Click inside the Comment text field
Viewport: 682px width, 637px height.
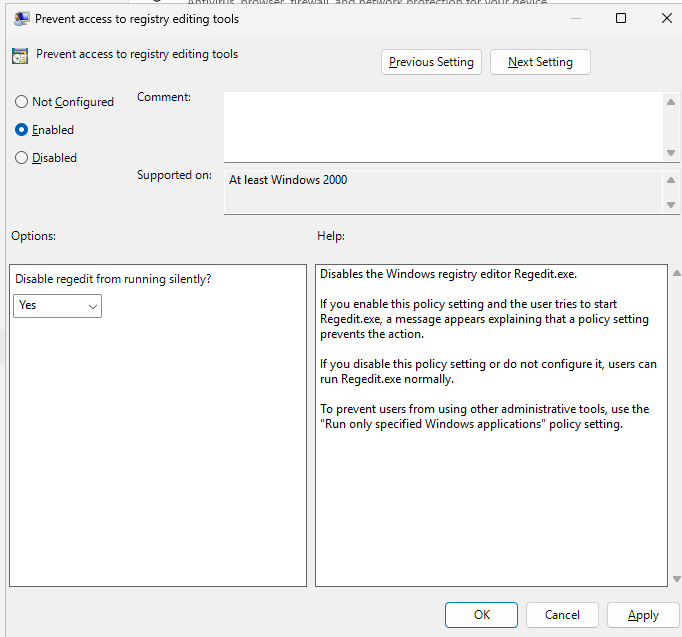[444, 127]
